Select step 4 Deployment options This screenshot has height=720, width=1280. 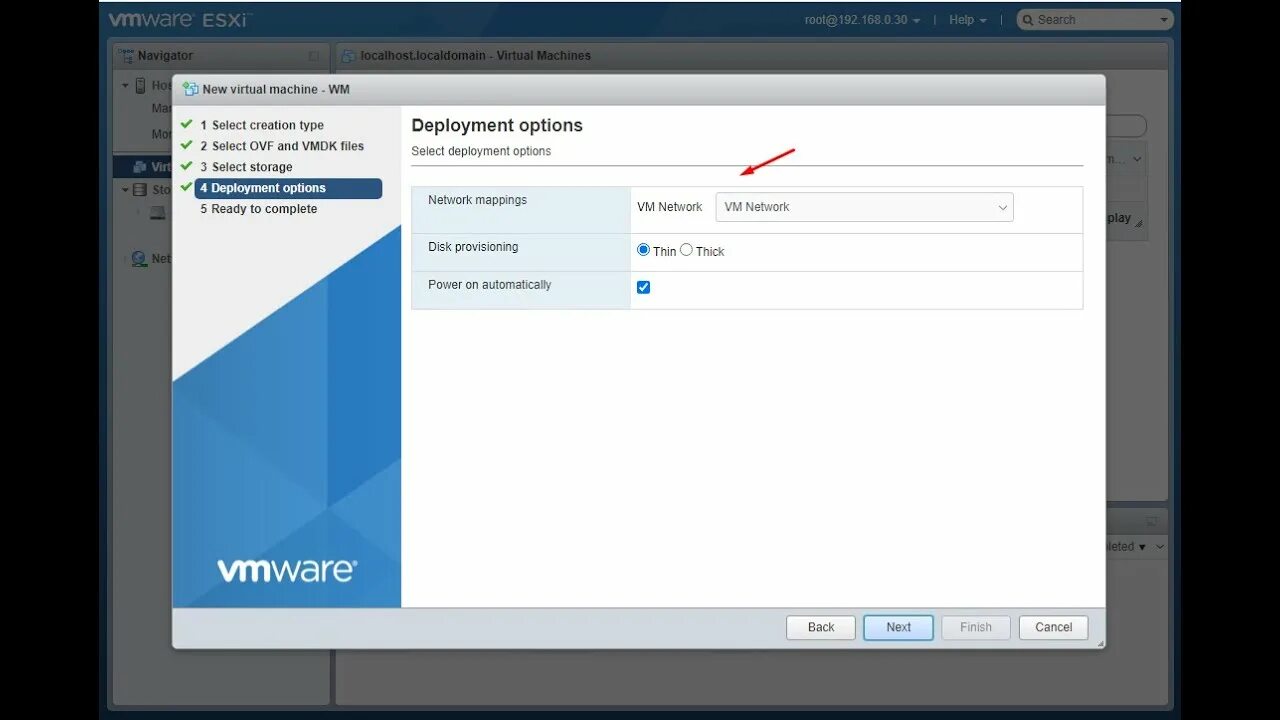288,188
